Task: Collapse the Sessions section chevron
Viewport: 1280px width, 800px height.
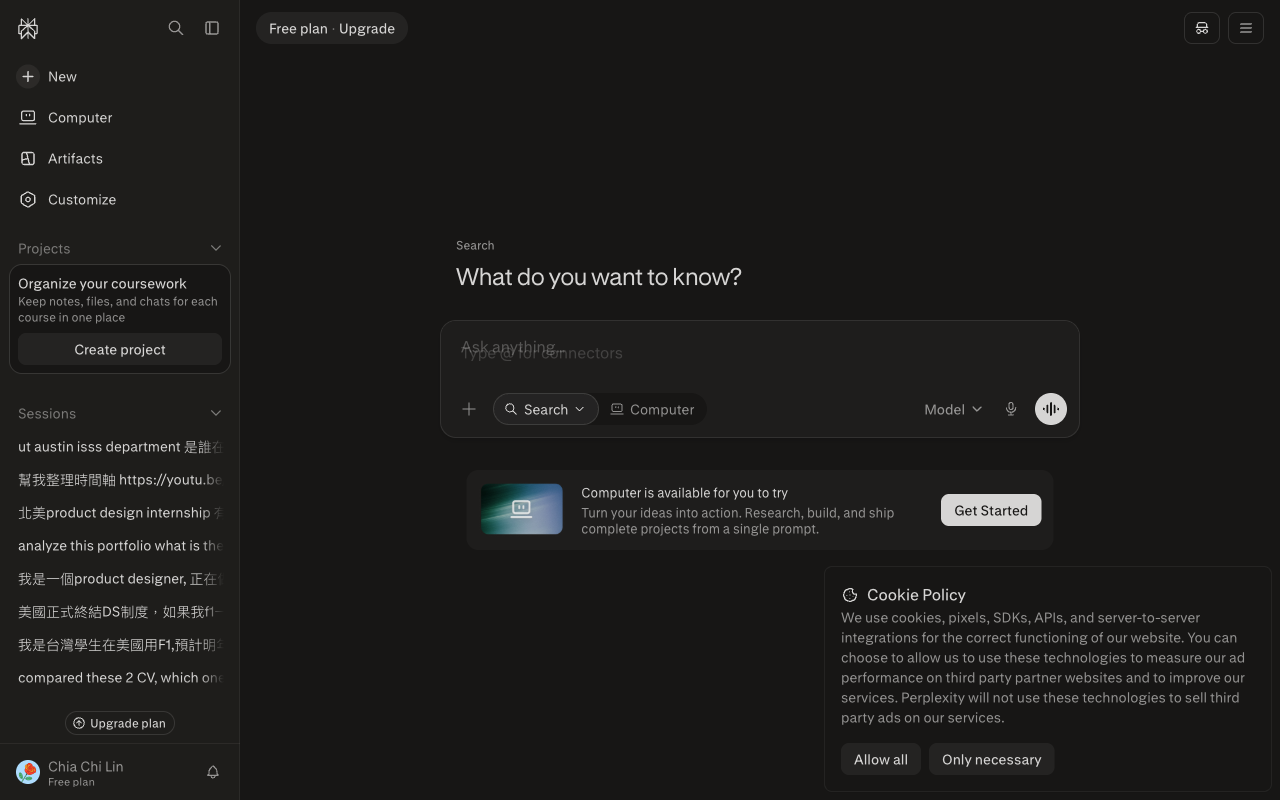Action: click(x=216, y=413)
